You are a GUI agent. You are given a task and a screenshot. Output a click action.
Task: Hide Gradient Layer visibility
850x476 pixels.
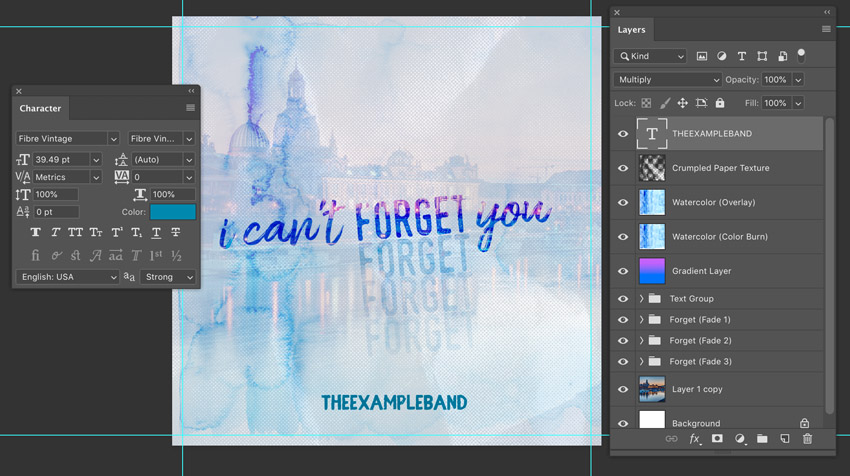(623, 271)
